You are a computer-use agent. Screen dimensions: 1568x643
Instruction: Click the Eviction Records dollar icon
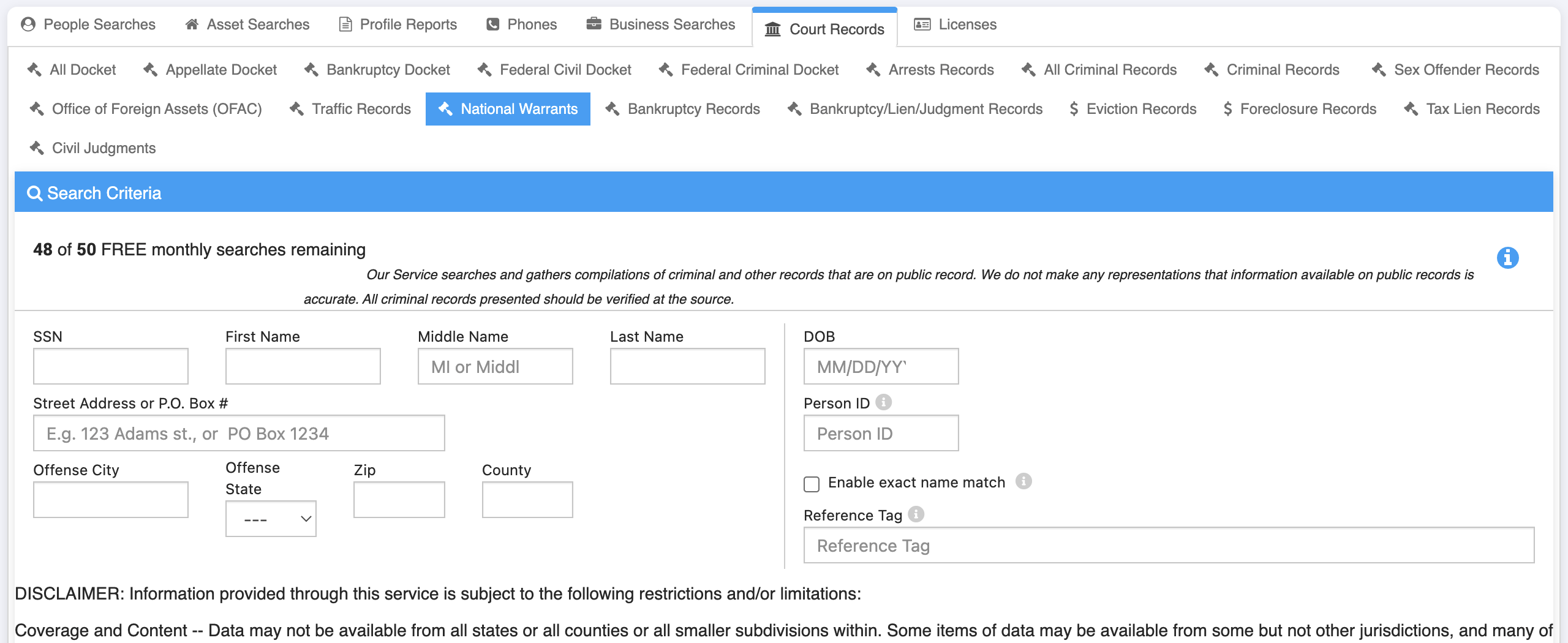pyautogui.click(x=1074, y=109)
